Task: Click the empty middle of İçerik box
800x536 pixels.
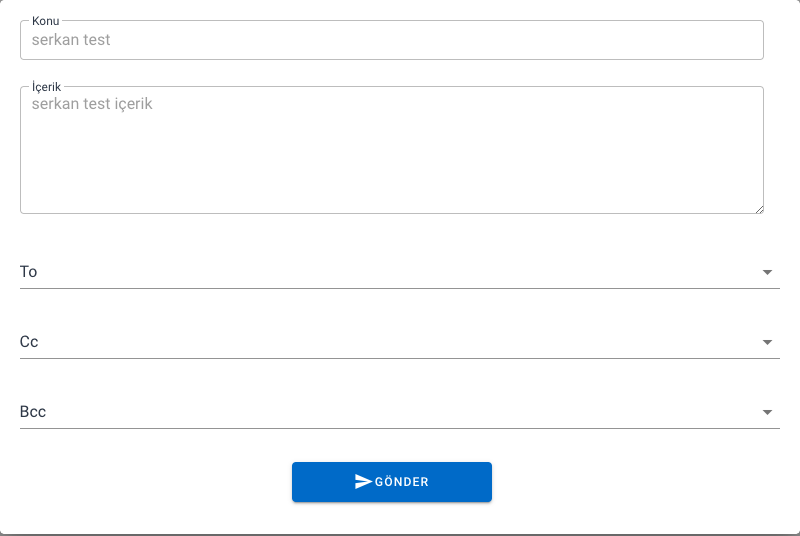Action: pyautogui.click(x=392, y=160)
